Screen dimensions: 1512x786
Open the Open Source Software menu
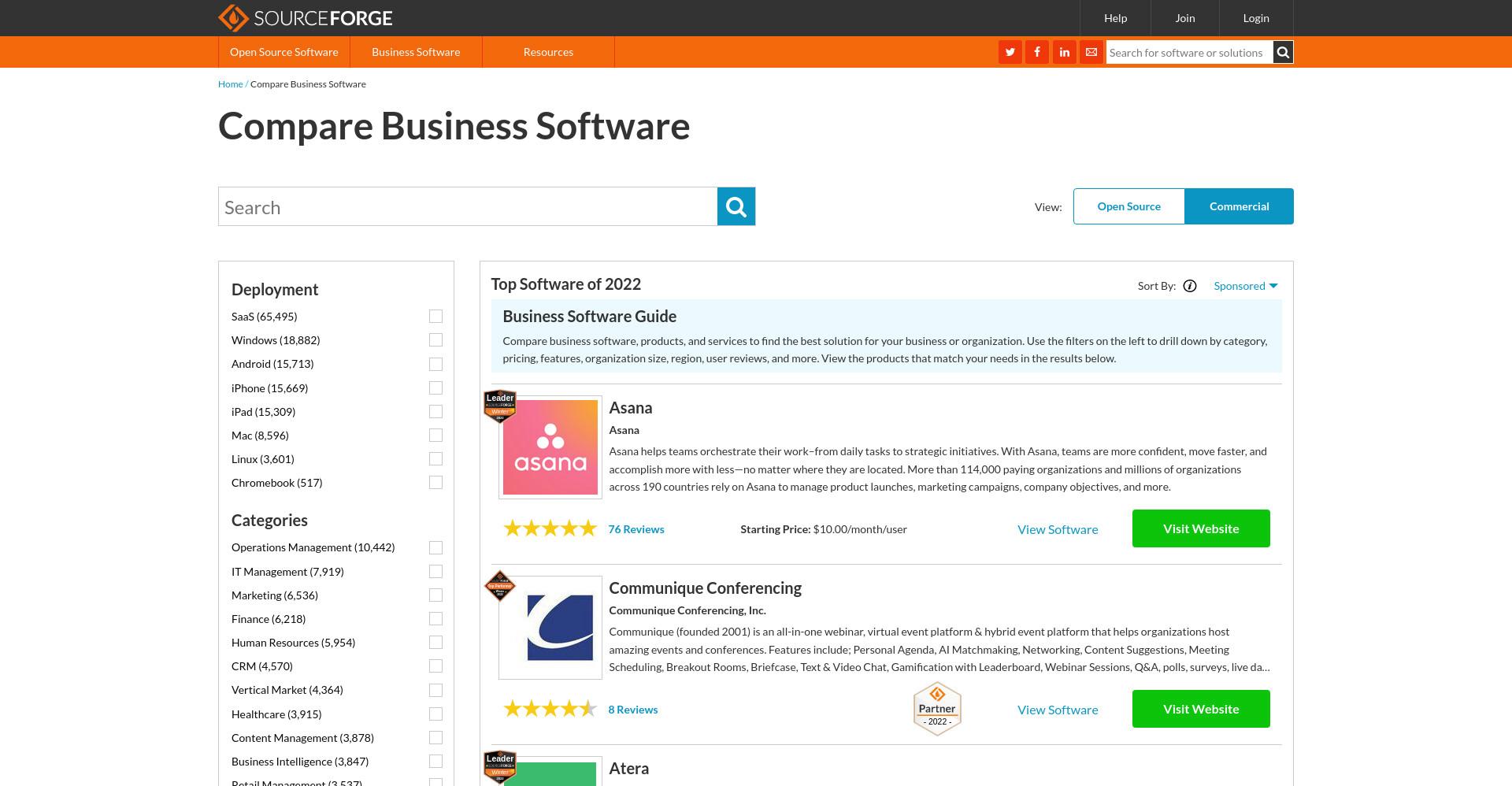(x=284, y=52)
